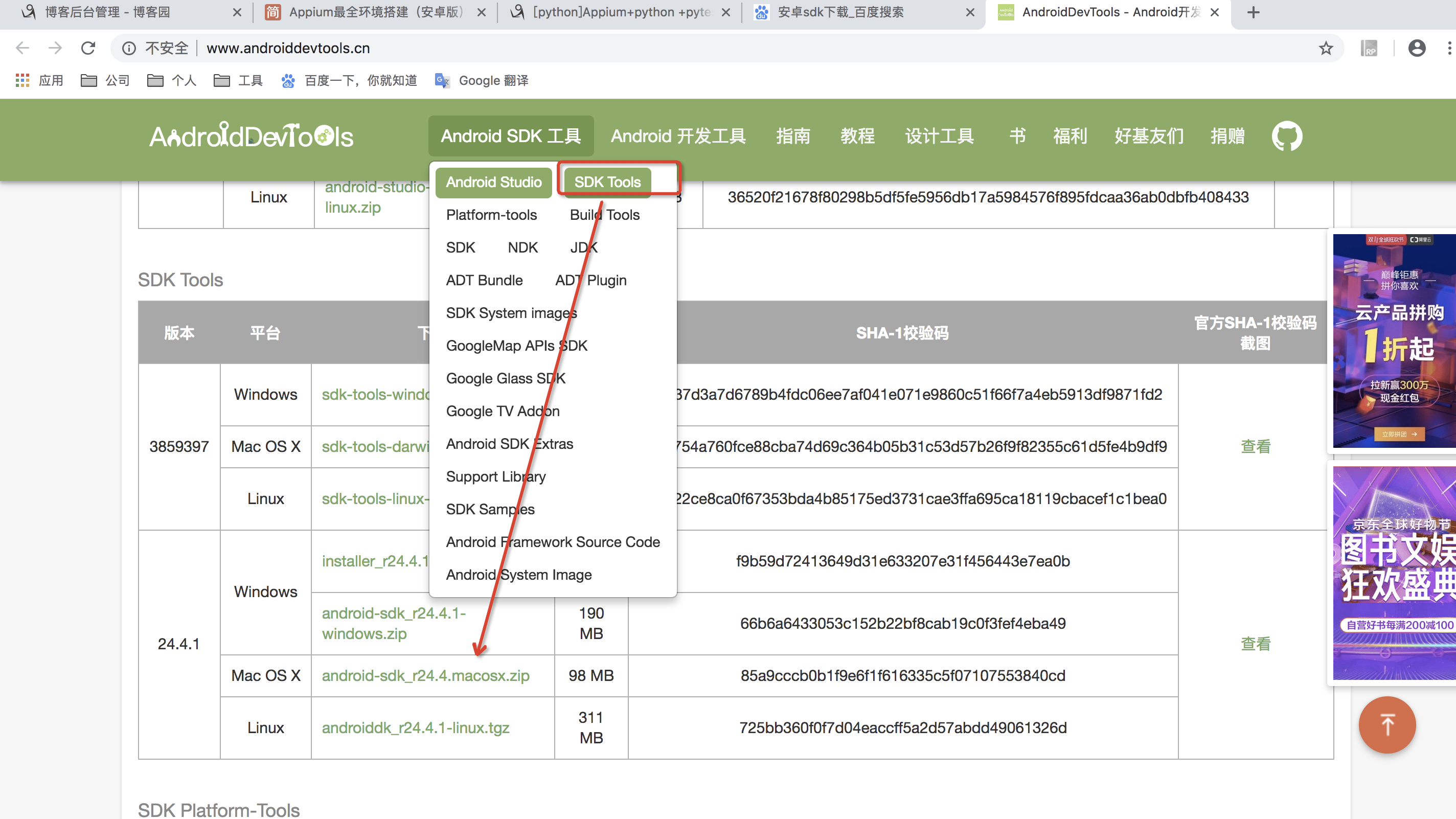Open the GitHub icon in site navigation
This screenshot has height=819, width=1456.
(x=1286, y=136)
